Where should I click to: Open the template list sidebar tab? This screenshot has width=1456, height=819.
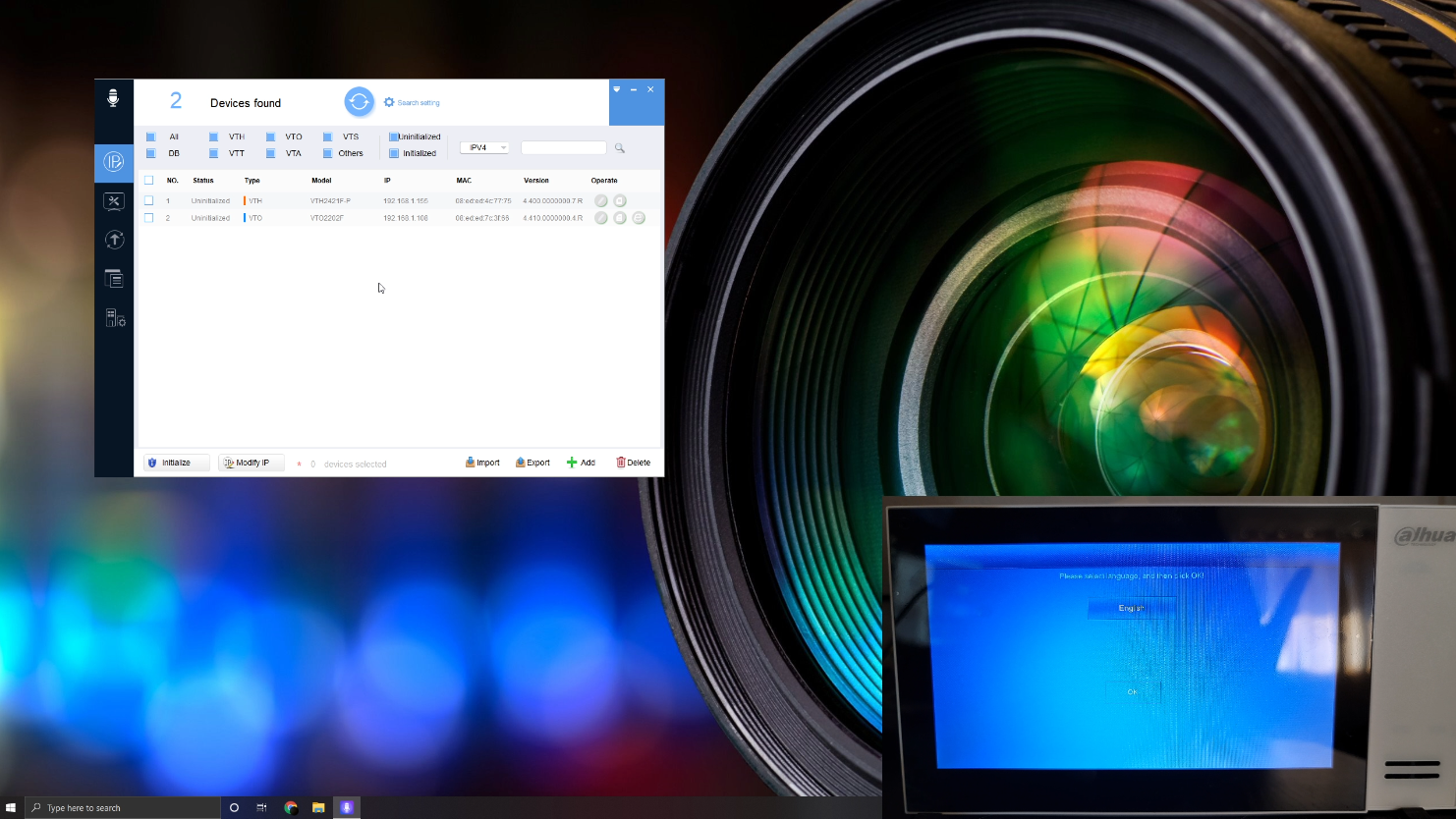(114, 279)
